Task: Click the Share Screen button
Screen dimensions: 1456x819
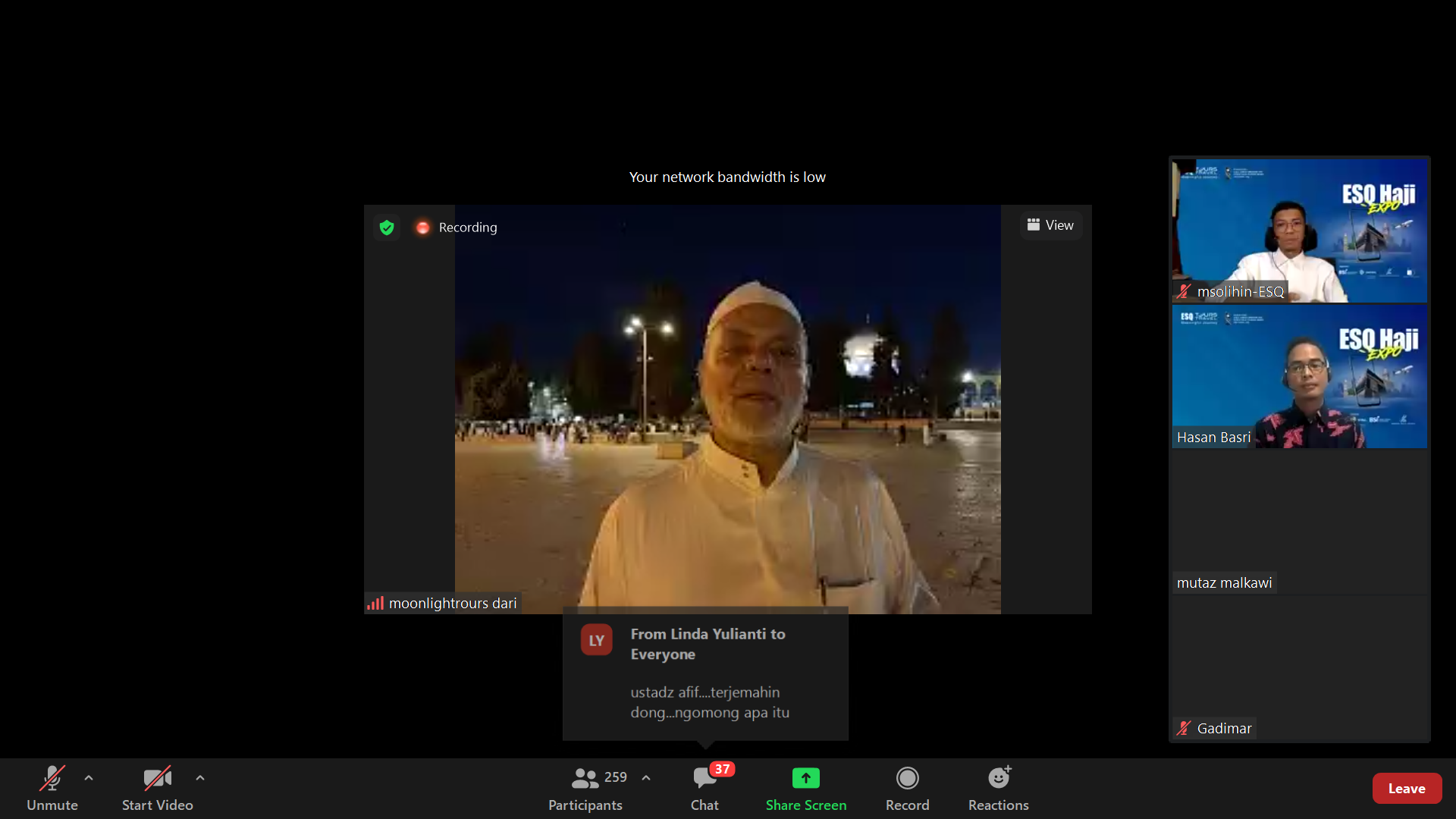Action: coord(805,787)
